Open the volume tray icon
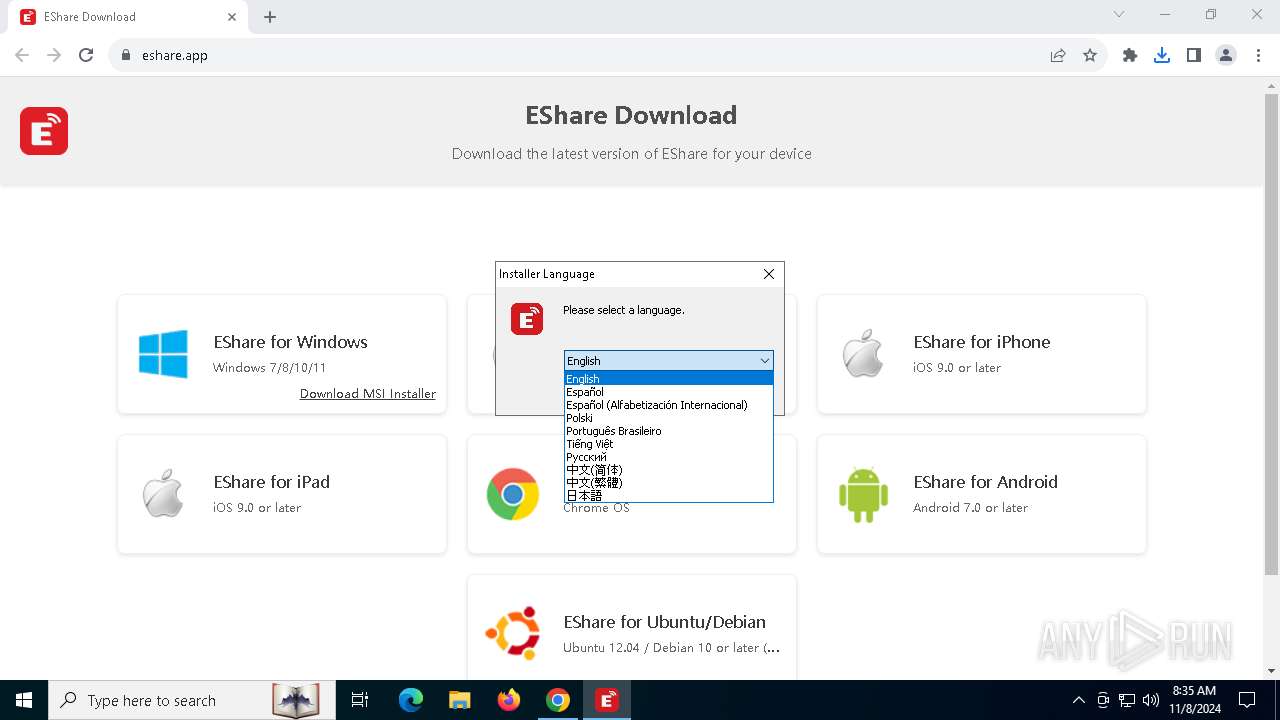This screenshot has height=720, width=1280. [1151, 700]
